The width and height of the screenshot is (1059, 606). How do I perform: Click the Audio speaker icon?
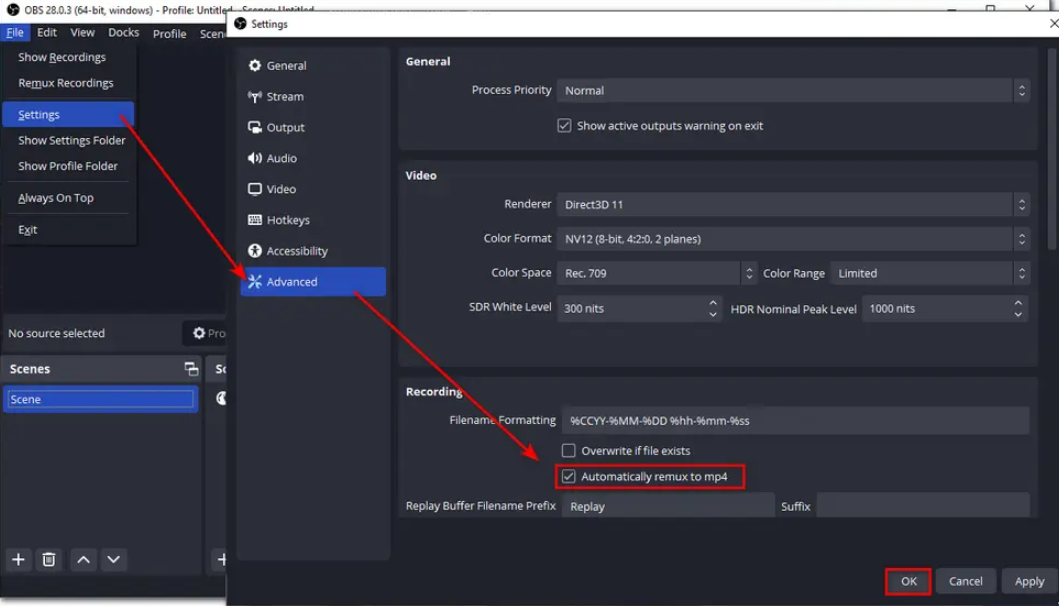click(x=255, y=158)
